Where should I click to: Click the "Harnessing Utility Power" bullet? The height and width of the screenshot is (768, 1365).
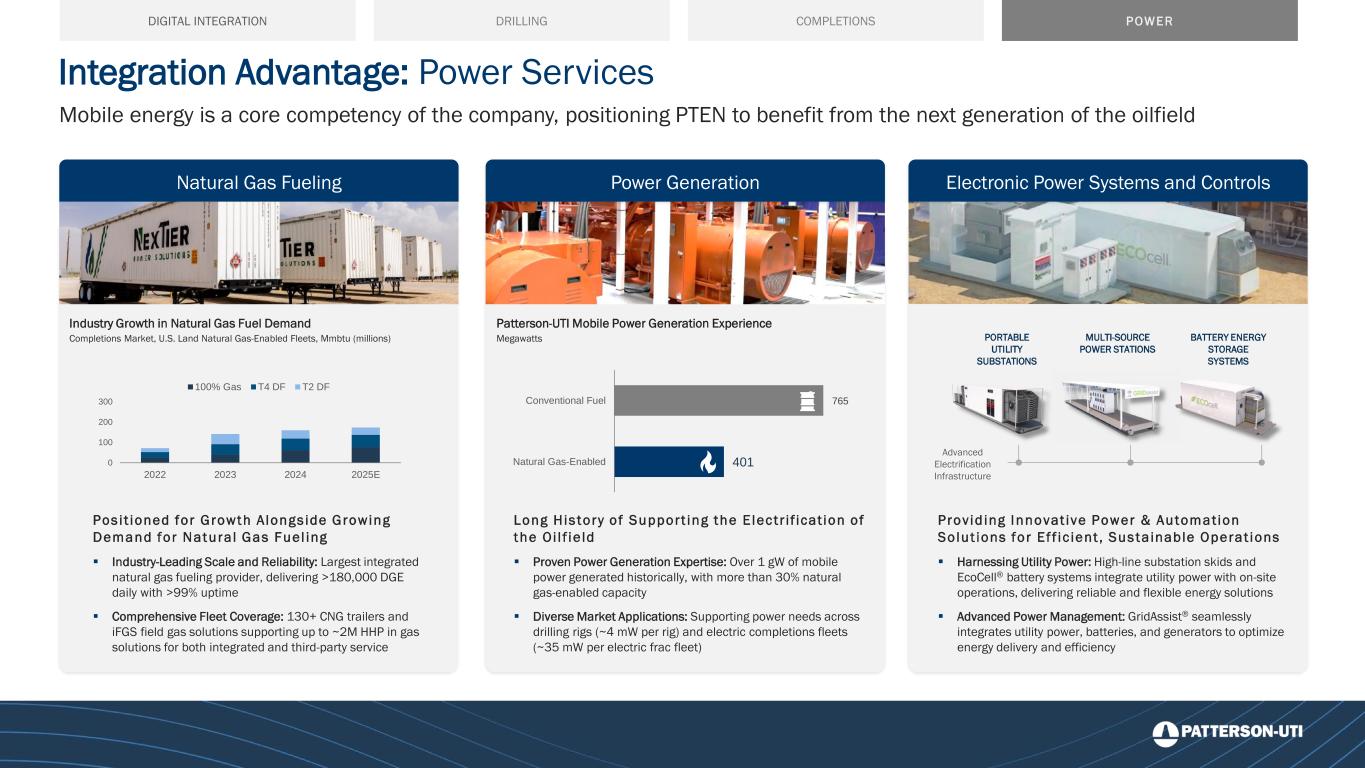click(x=1116, y=577)
